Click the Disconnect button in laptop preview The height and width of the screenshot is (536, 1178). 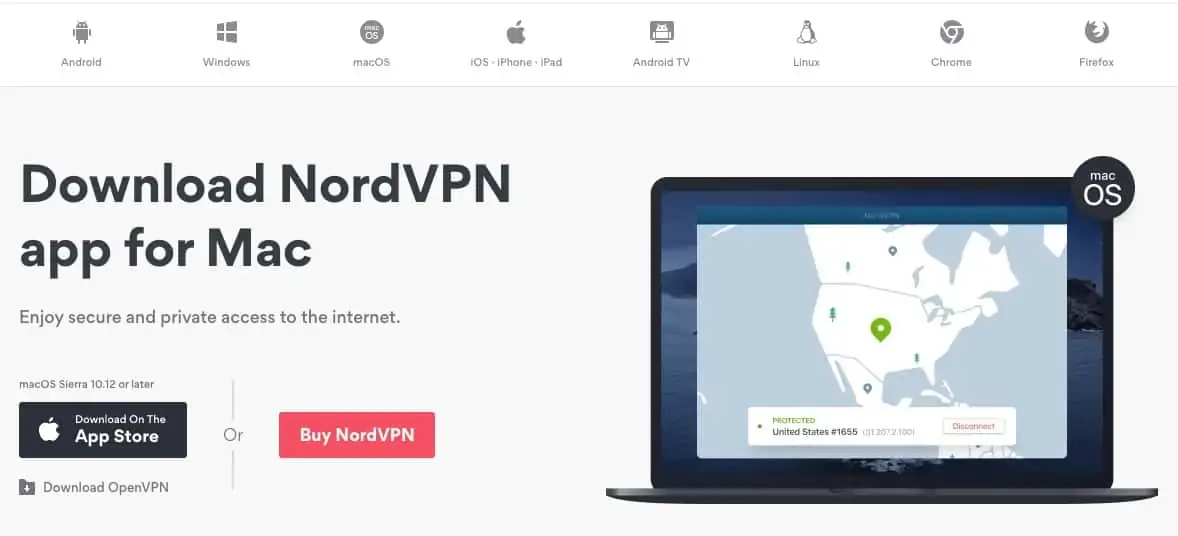(x=974, y=426)
